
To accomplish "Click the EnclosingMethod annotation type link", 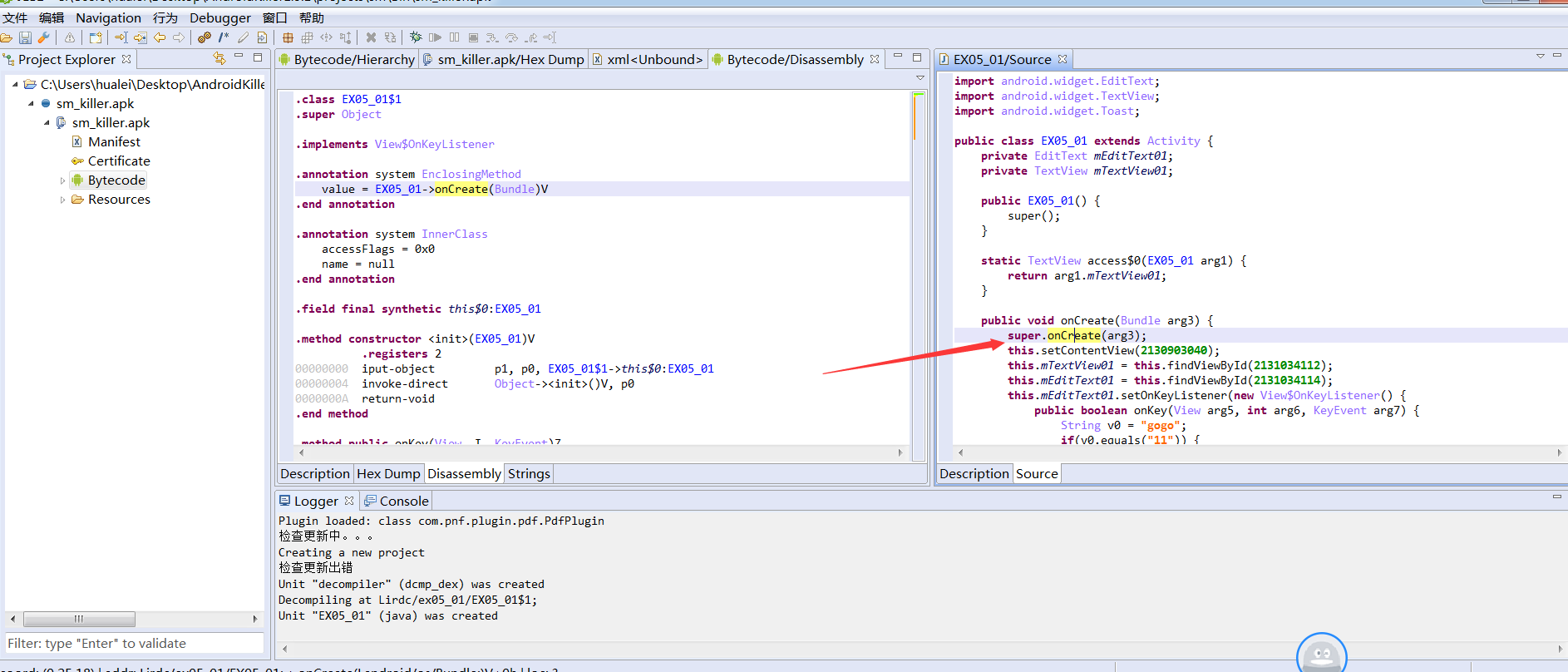I will pos(471,175).
